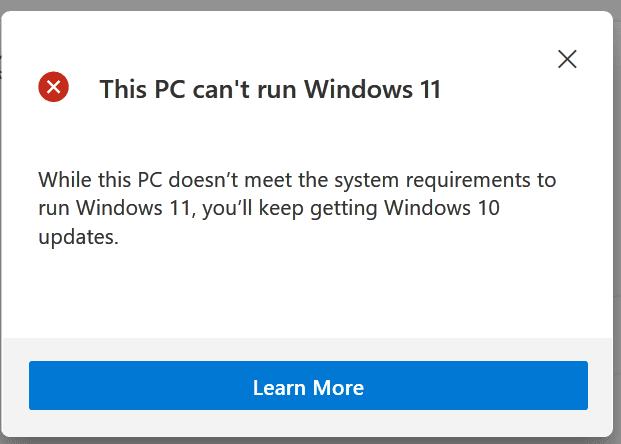This screenshot has height=444, width=621.
Task: Click the gray footer strip above Learn More
Action: coord(308,348)
